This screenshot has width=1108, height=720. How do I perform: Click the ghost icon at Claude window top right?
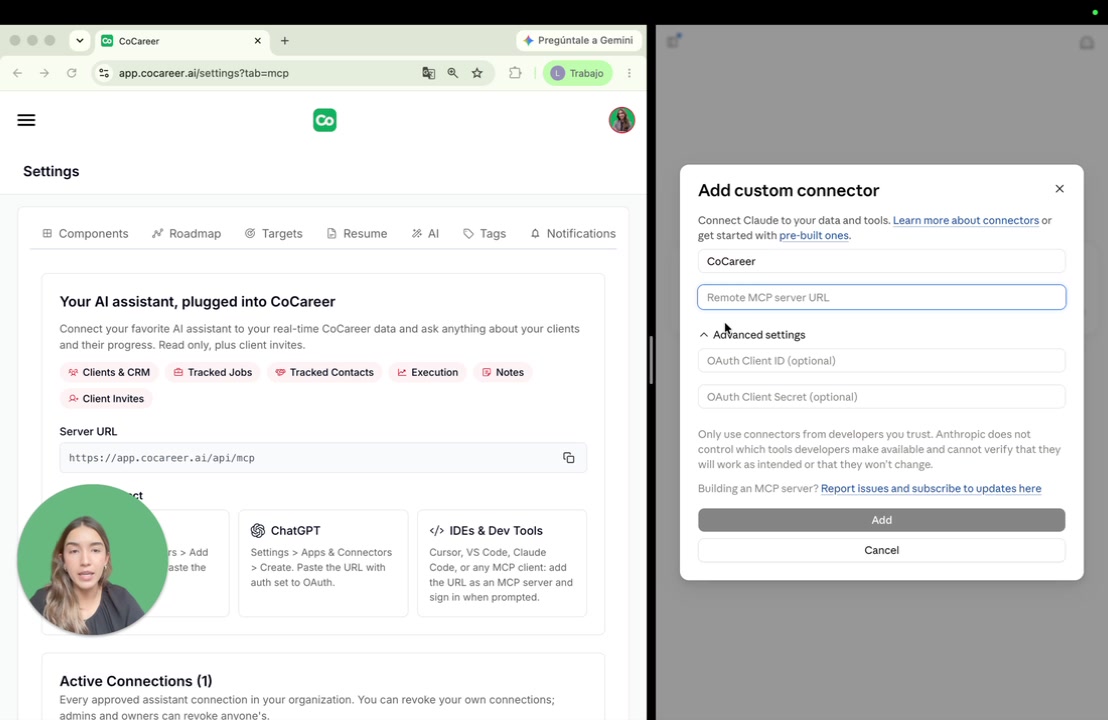click(1087, 43)
